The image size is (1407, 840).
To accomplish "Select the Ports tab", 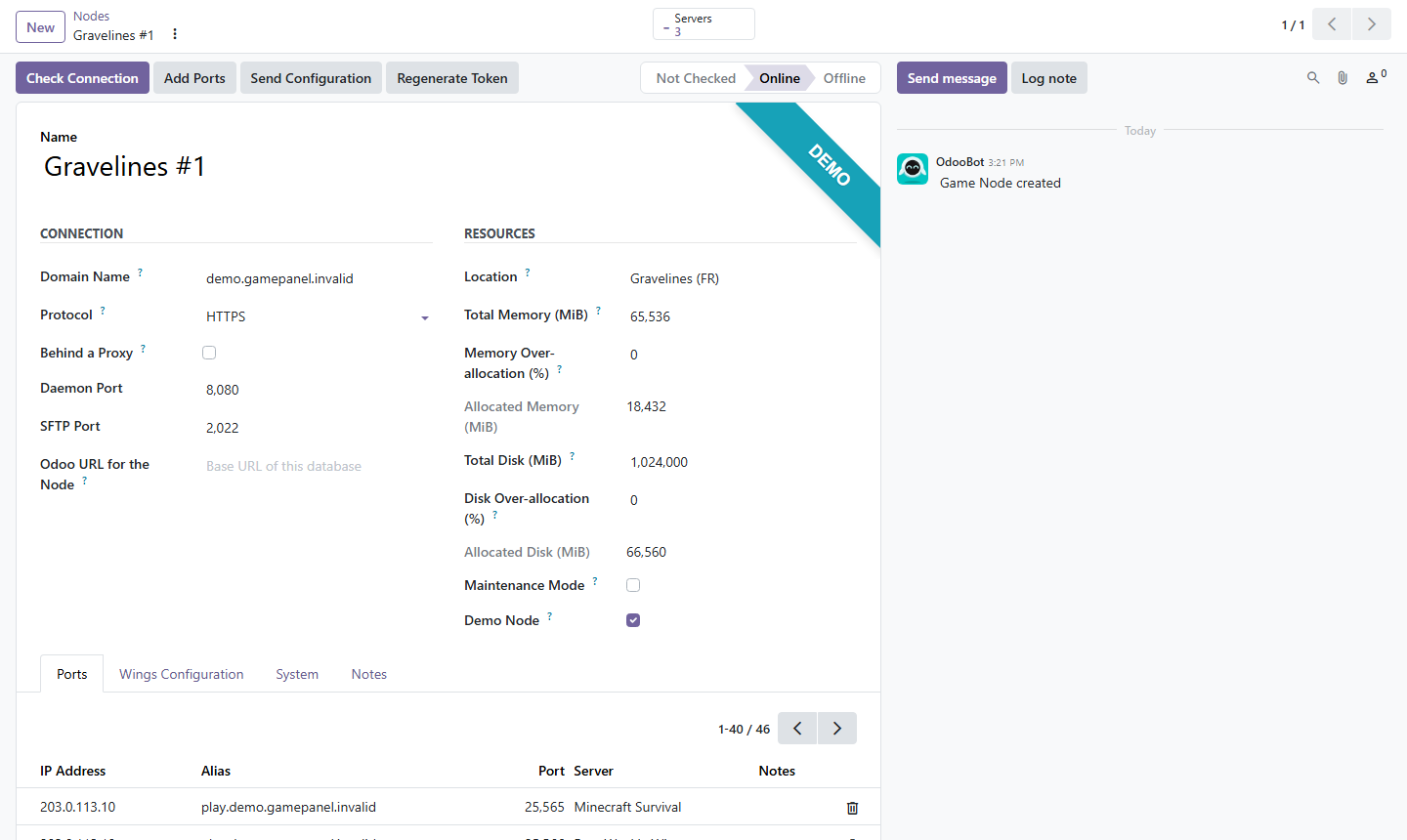I will click(72, 674).
